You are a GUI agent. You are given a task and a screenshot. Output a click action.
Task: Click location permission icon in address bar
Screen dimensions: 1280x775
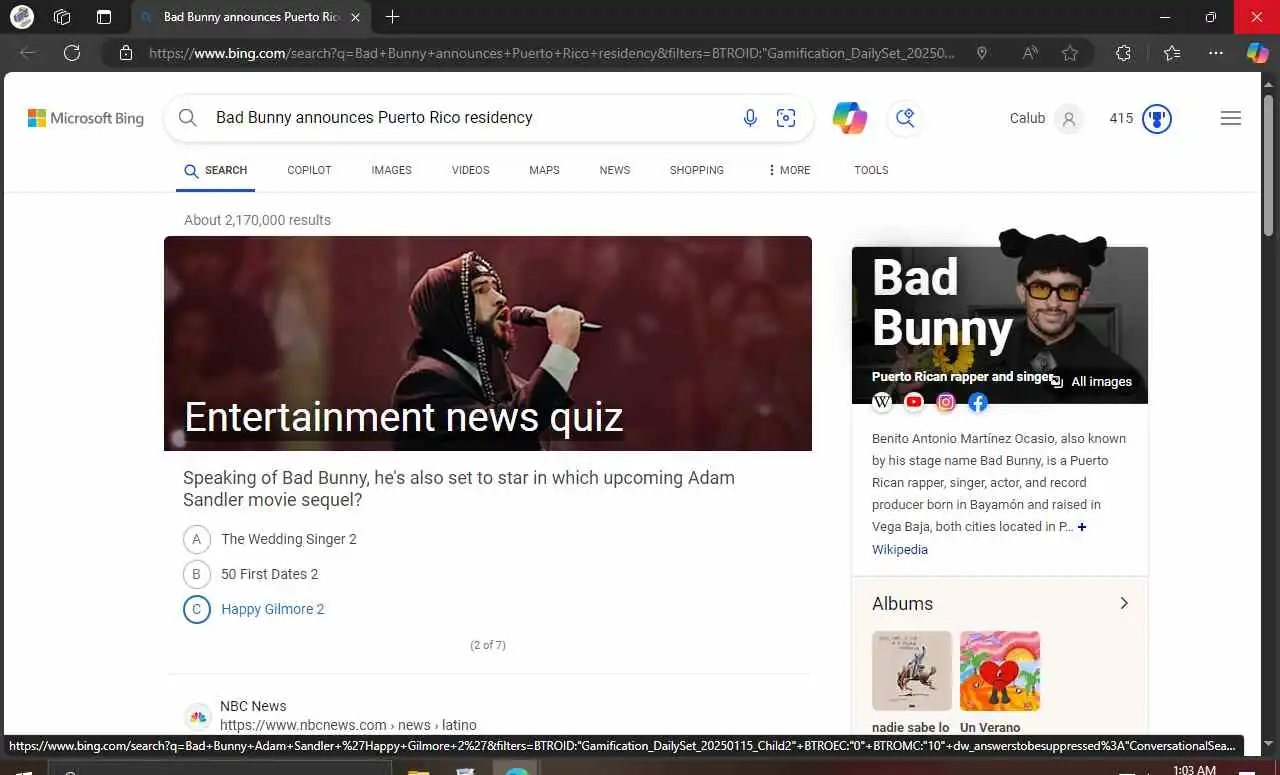(x=982, y=53)
